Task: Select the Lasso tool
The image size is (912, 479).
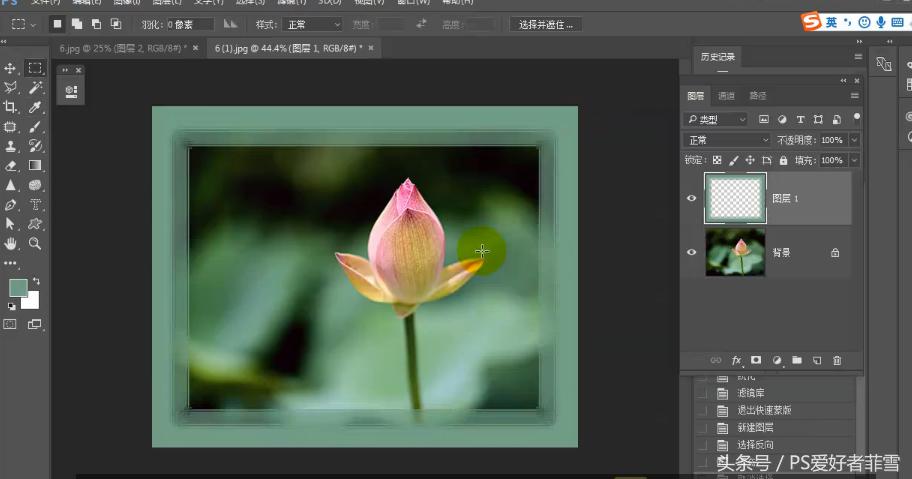Action: (x=10, y=88)
